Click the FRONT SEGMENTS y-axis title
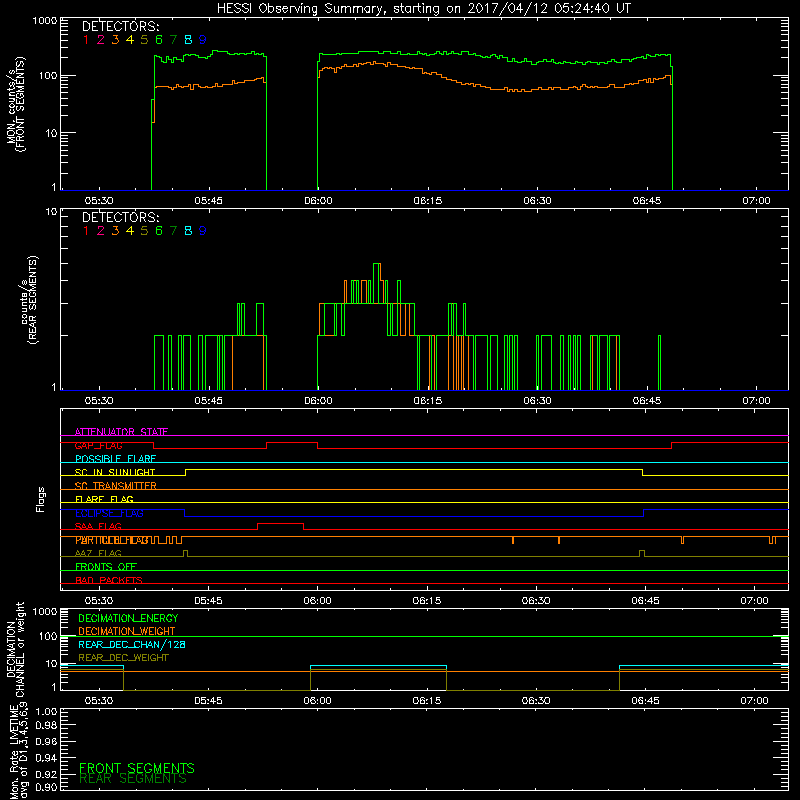The image size is (800, 800). click(x=16, y=104)
